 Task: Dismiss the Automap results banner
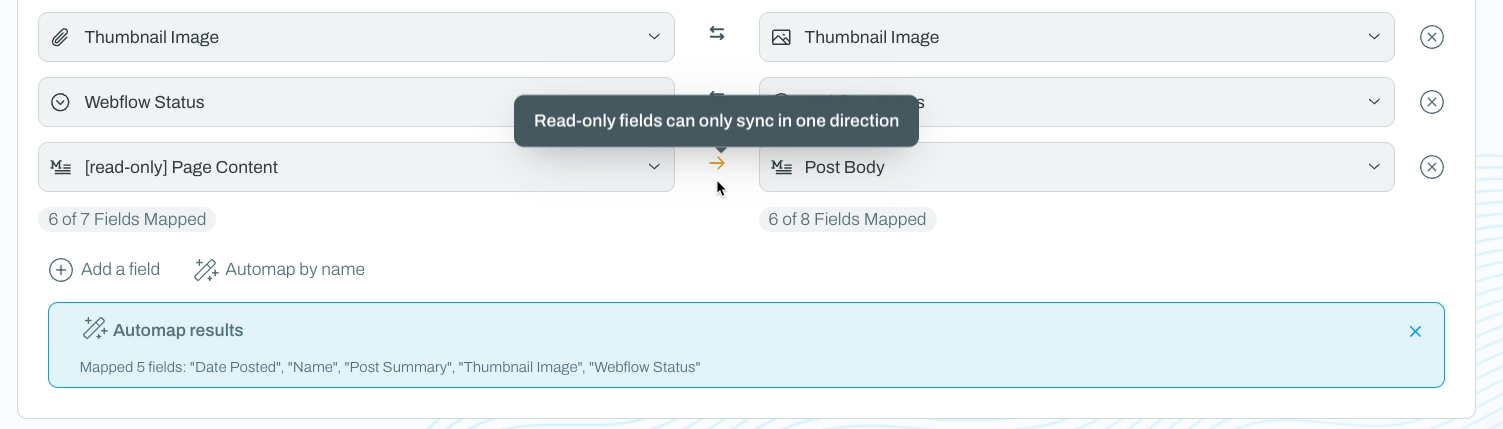coord(1415,331)
